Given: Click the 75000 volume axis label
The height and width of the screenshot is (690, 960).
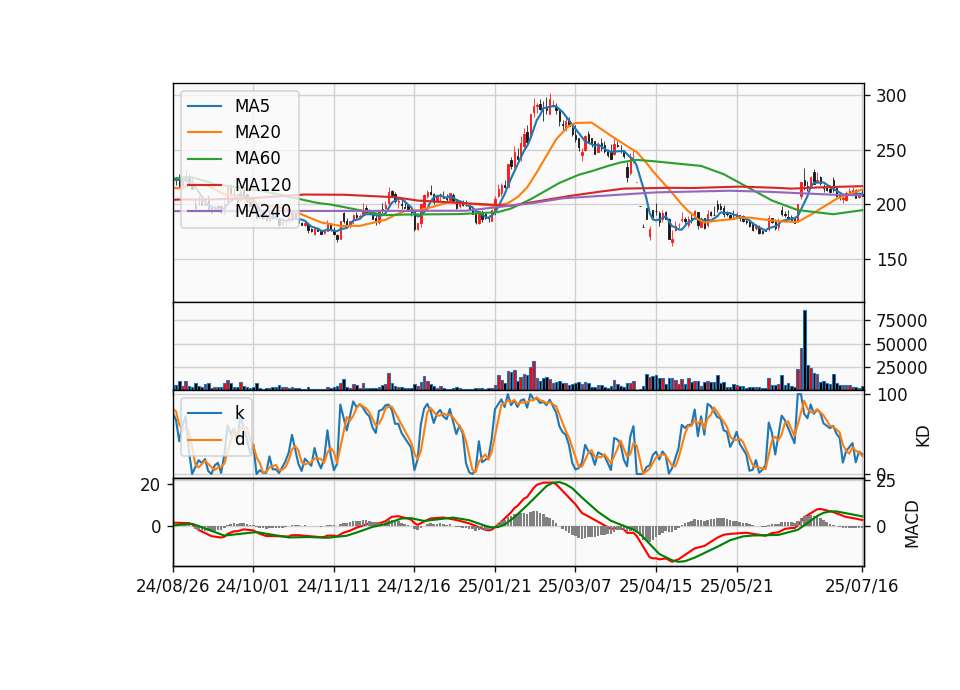Looking at the screenshot, I should 901,321.
